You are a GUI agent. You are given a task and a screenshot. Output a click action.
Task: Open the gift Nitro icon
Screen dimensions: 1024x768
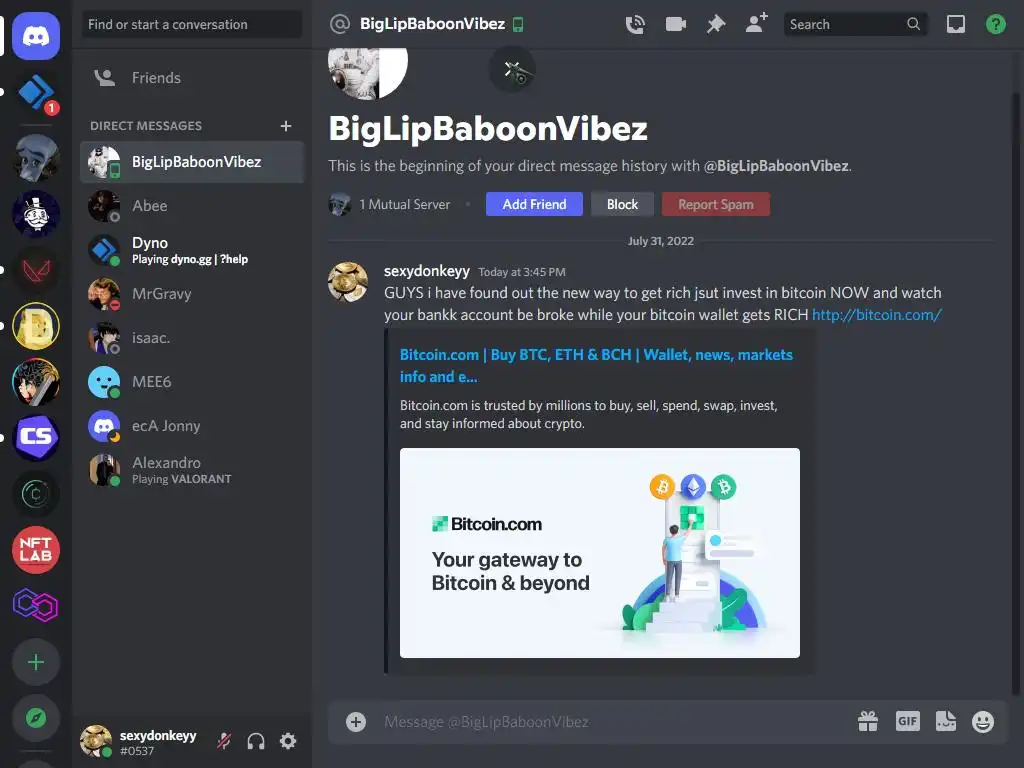867,722
